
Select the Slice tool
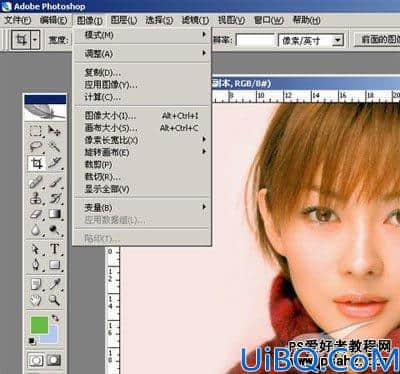tap(54, 163)
